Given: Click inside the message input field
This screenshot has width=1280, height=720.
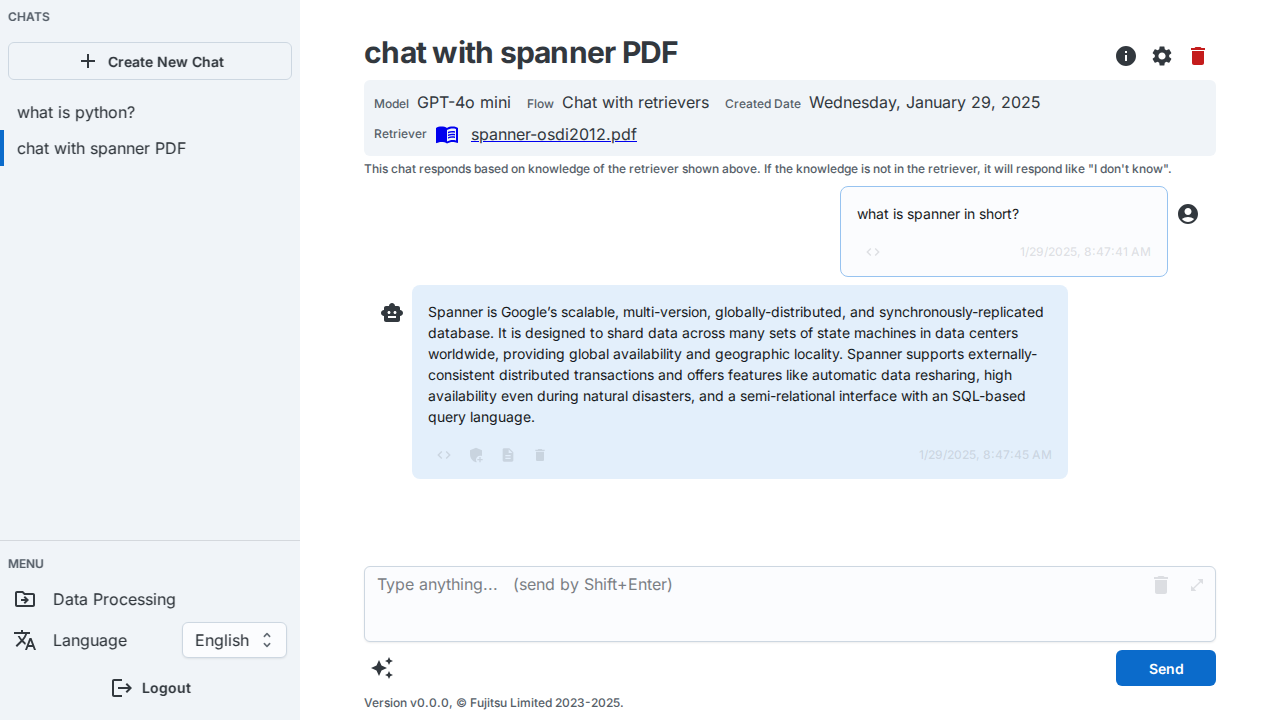Looking at the screenshot, I should [x=700, y=600].
